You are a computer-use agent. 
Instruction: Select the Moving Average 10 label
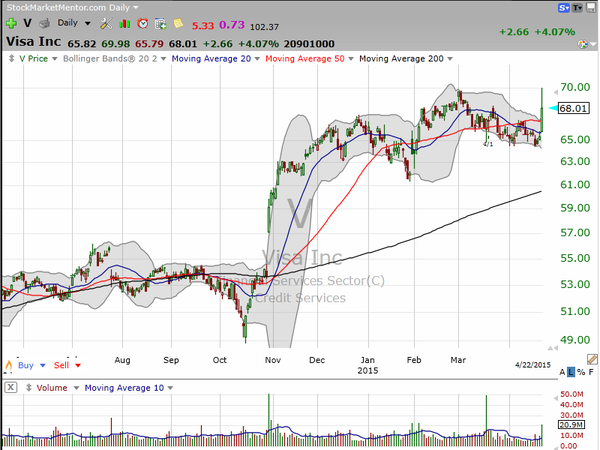point(124,388)
